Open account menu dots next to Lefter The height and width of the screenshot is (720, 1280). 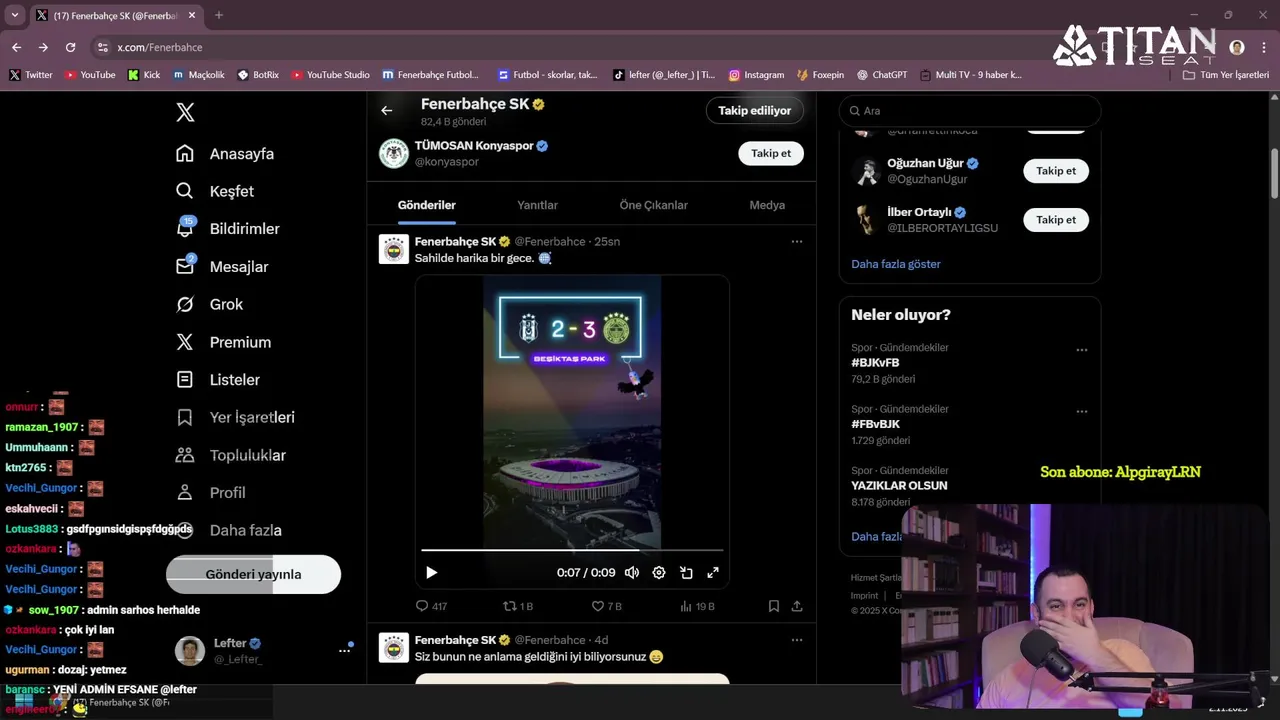click(x=345, y=650)
